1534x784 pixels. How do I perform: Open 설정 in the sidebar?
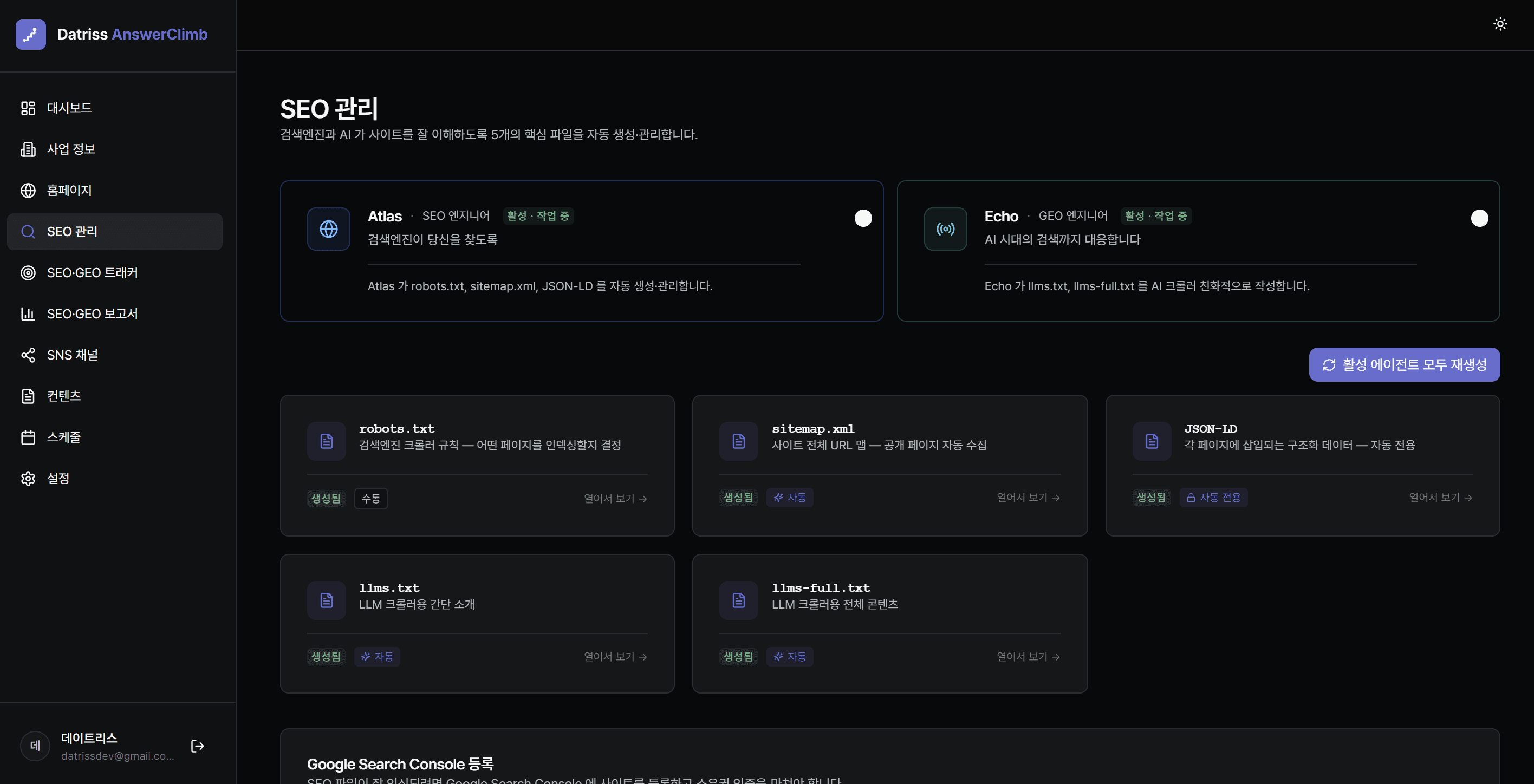click(115, 479)
